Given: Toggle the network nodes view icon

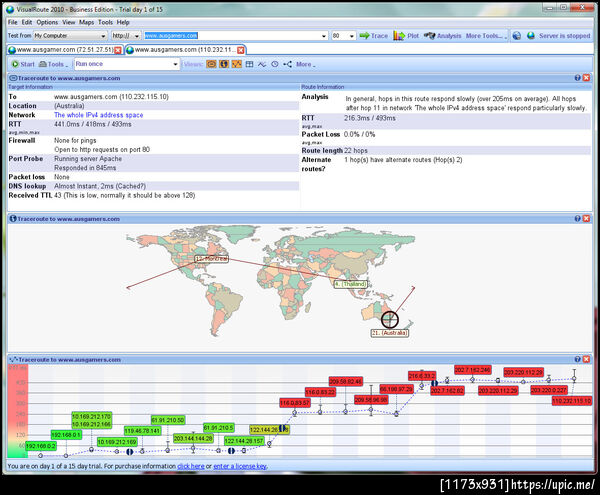Looking at the screenshot, I should tap(287, 64).
